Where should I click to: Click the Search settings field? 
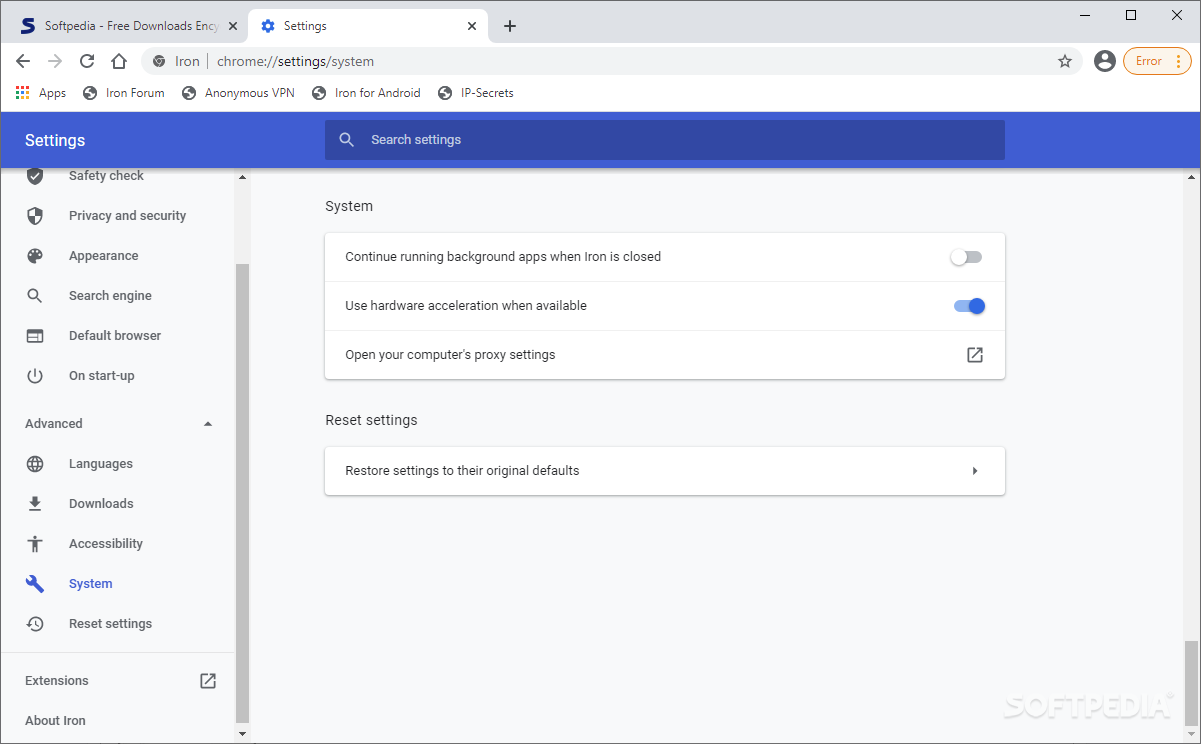coord(665,140)
